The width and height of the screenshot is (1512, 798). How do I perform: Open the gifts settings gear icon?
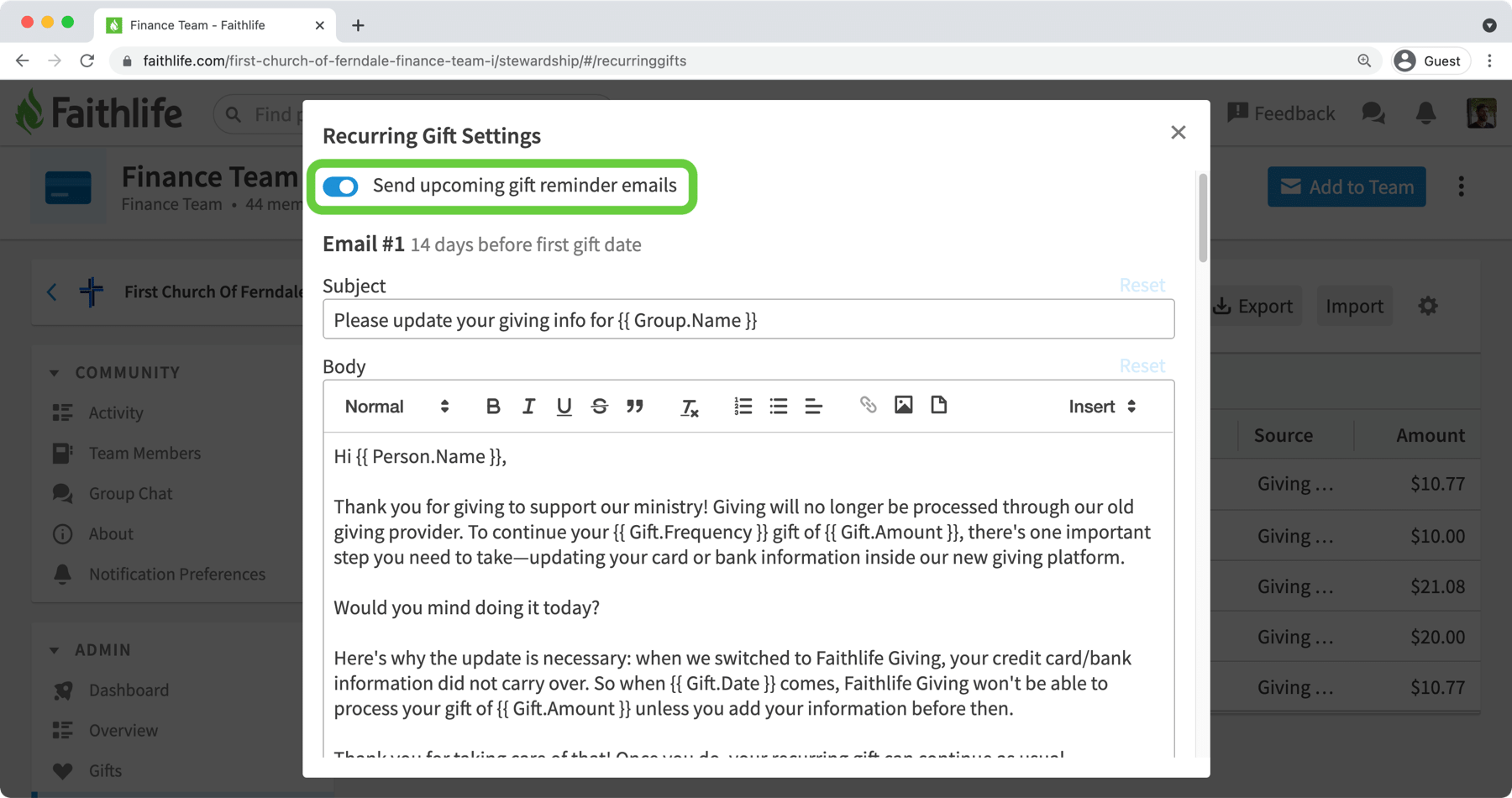coord(1428,307)
